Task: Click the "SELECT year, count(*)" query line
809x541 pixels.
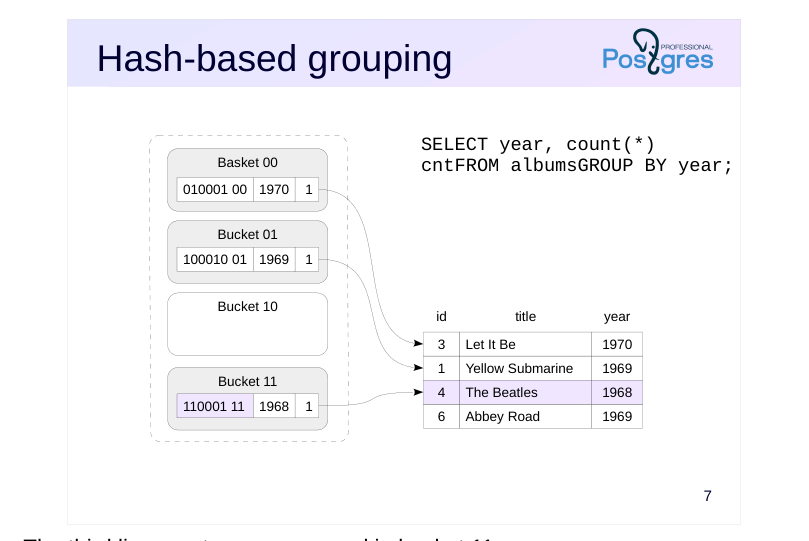Action: tap(538, 144)
